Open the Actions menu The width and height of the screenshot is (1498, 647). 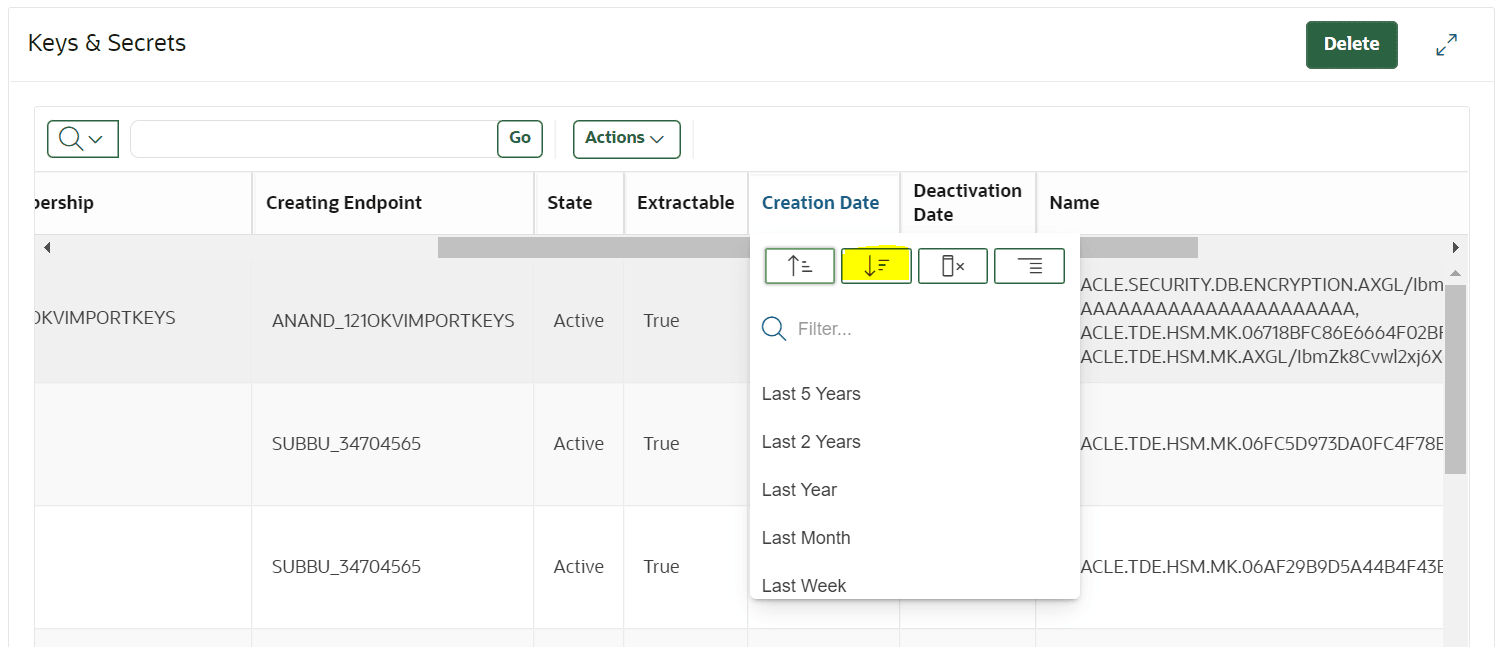626,139
